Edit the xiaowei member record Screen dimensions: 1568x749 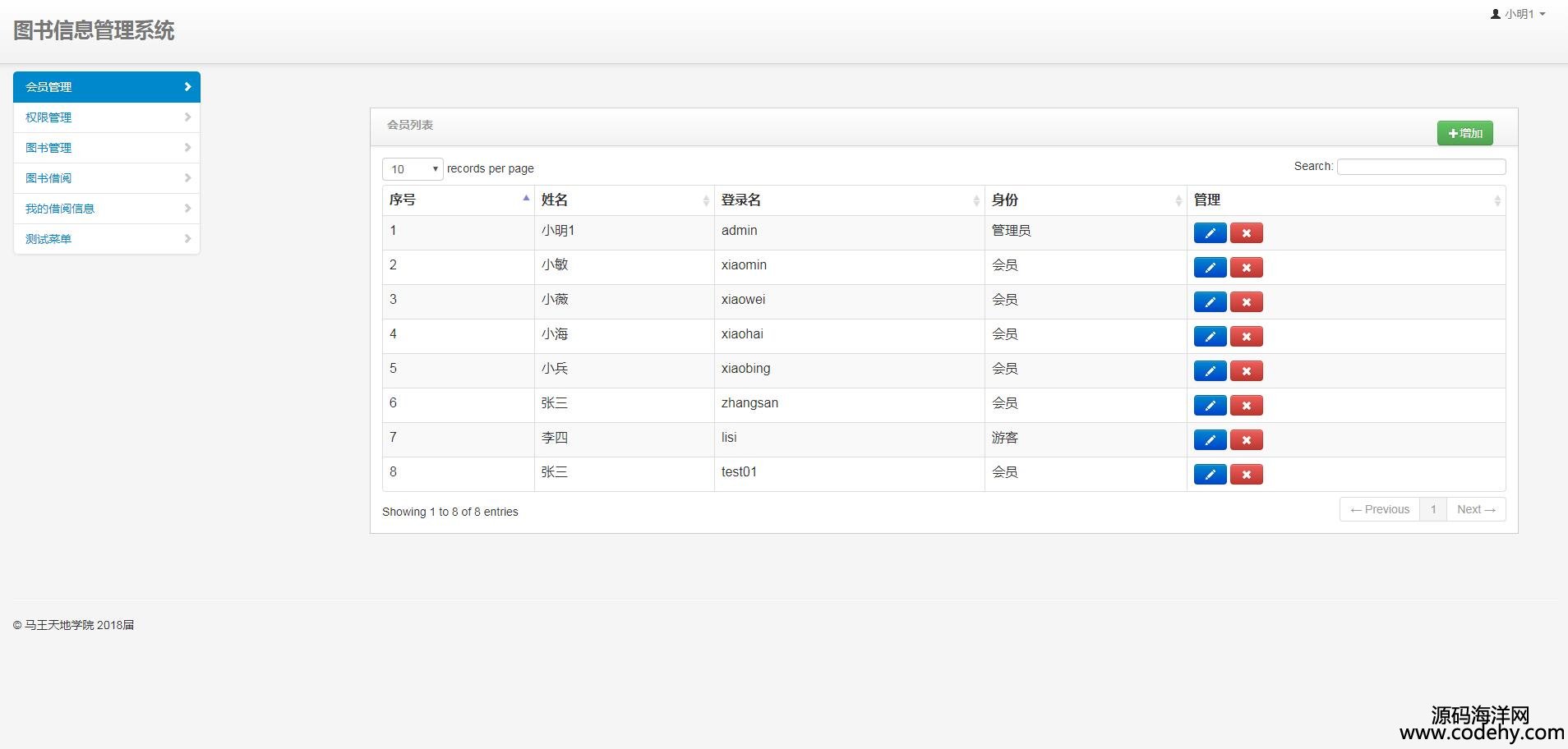point(1210,302)
